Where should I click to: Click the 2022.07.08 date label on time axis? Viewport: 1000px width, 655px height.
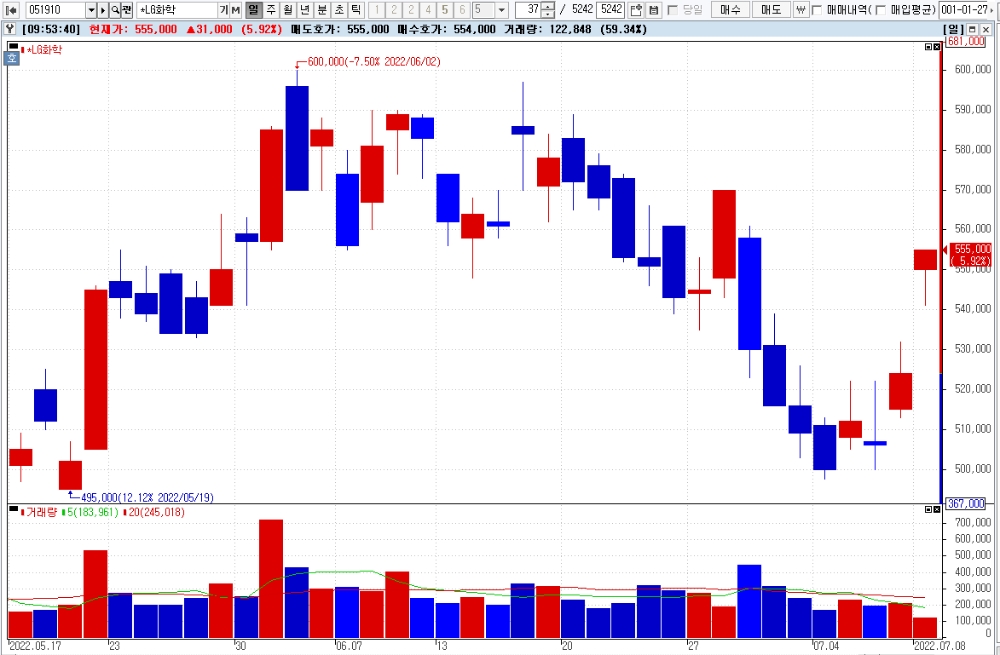(x=939, y=646)
